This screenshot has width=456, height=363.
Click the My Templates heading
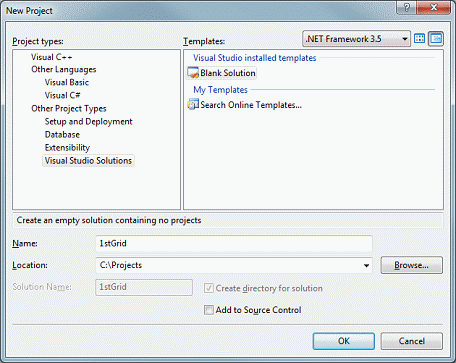click(x=220, y=90)
